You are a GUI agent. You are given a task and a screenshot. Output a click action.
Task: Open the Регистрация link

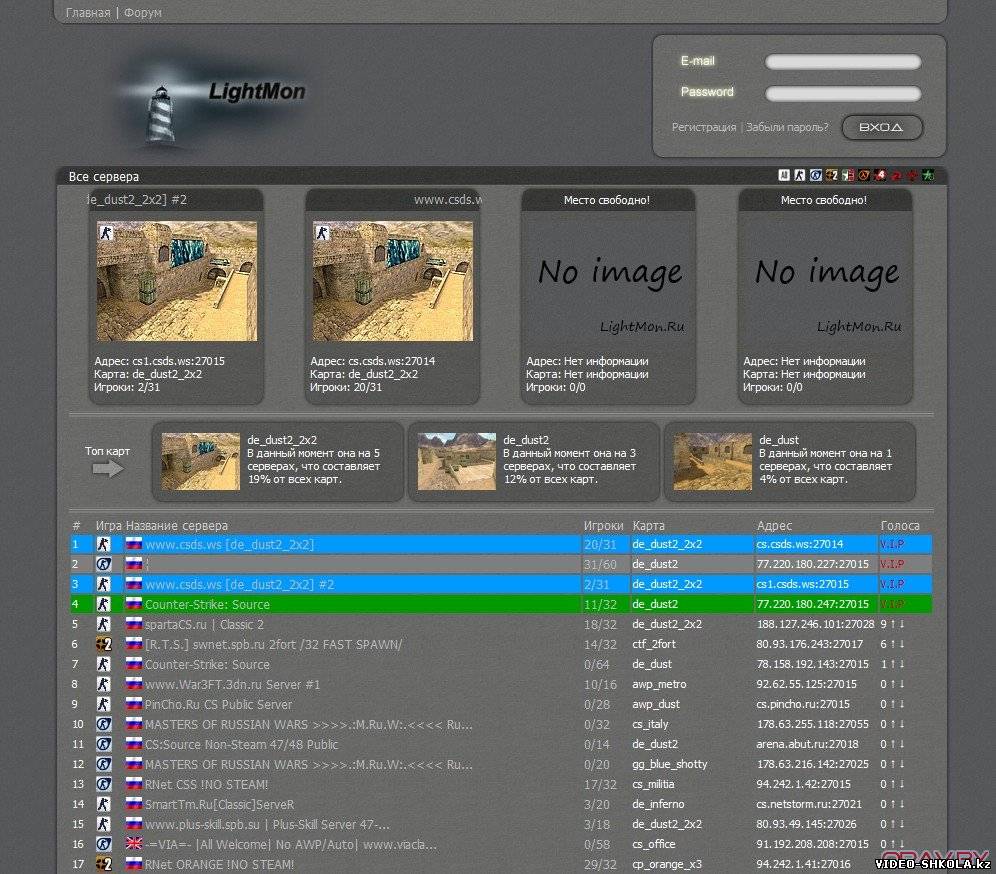pyautogui.click(x=704, y=127)
